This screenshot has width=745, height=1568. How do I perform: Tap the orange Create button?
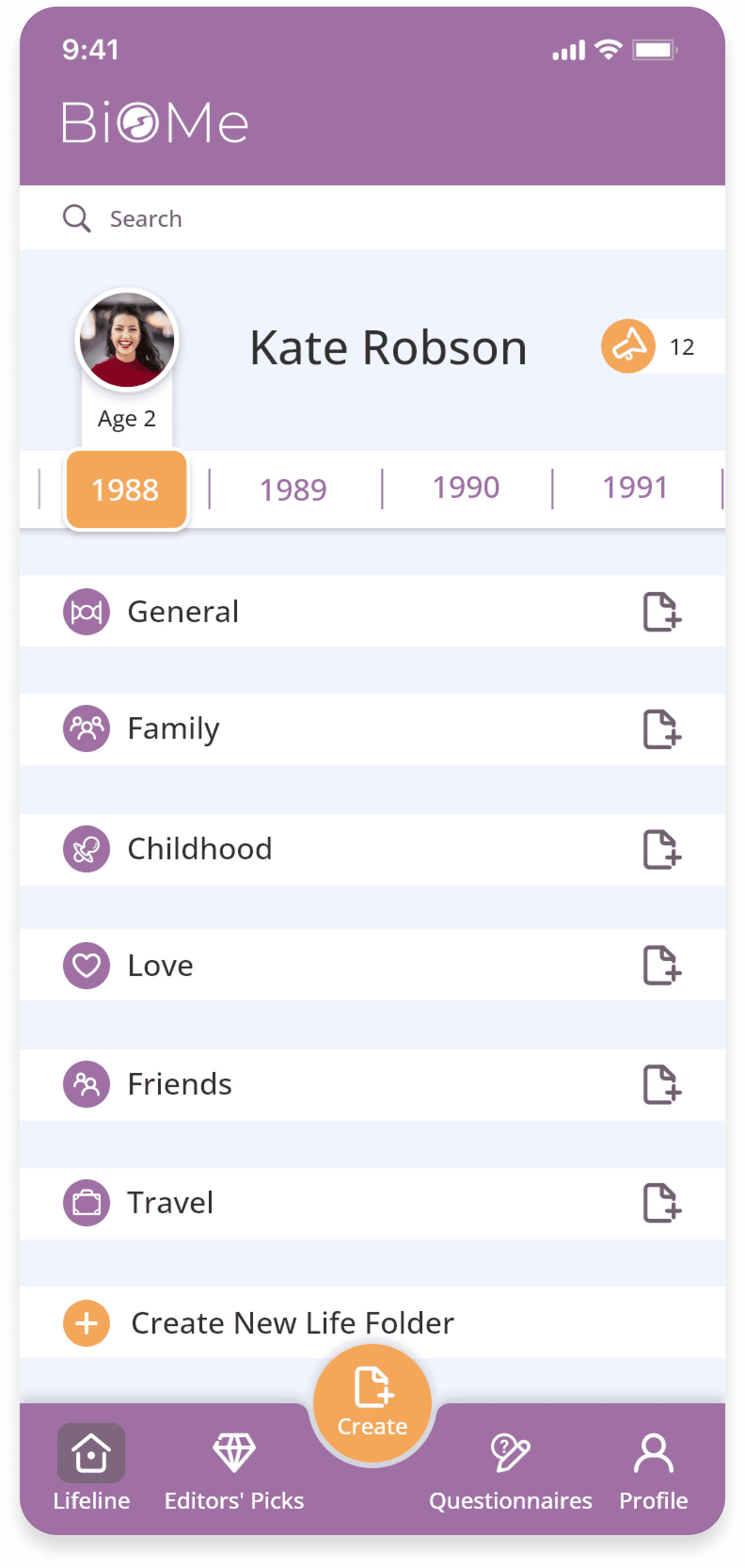(x=372, y=1403)
